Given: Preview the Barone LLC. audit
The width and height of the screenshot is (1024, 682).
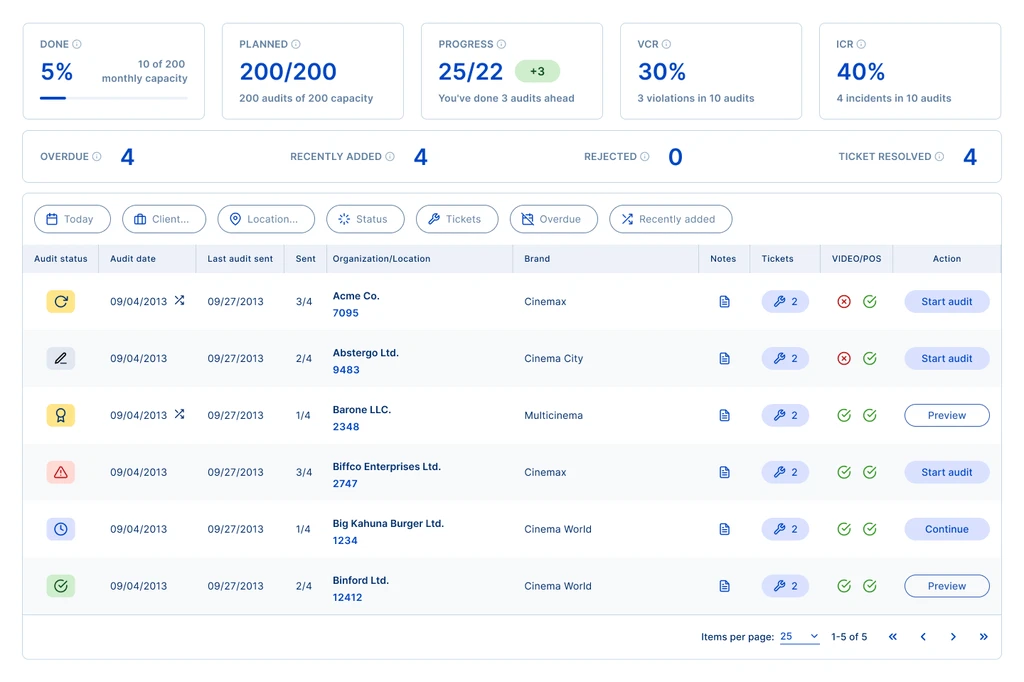Looking at the screenshot, I should (x=947, y=415).
